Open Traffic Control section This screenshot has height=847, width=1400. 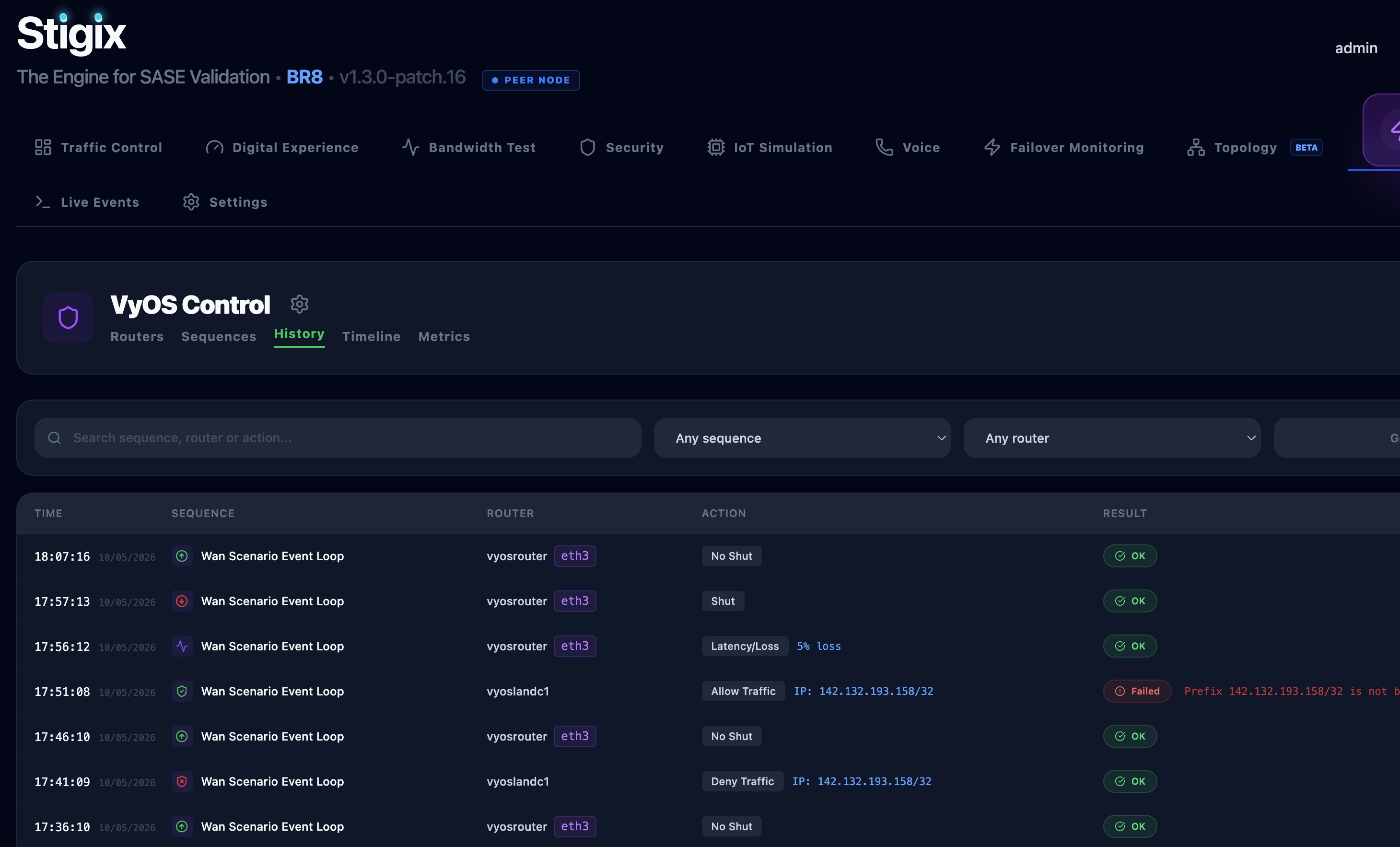(98, 147)
